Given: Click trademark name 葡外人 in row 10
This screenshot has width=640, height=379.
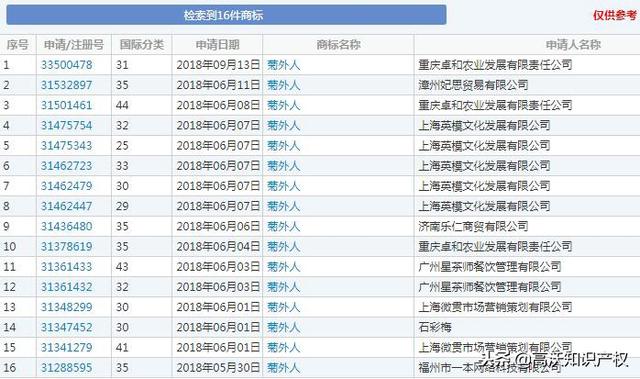Looking at the screenshot, I should coord(284,246).
